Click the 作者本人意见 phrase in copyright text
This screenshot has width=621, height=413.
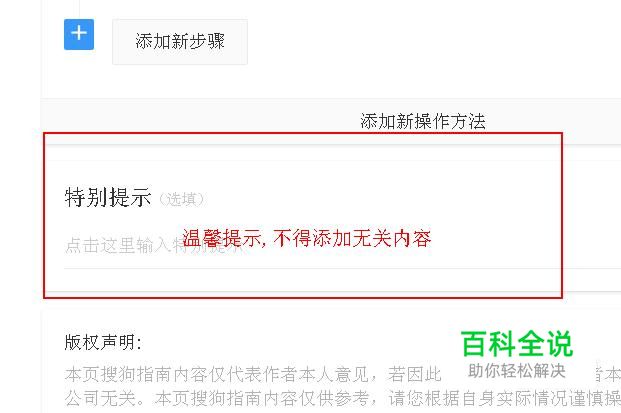[x=316, y=374]
